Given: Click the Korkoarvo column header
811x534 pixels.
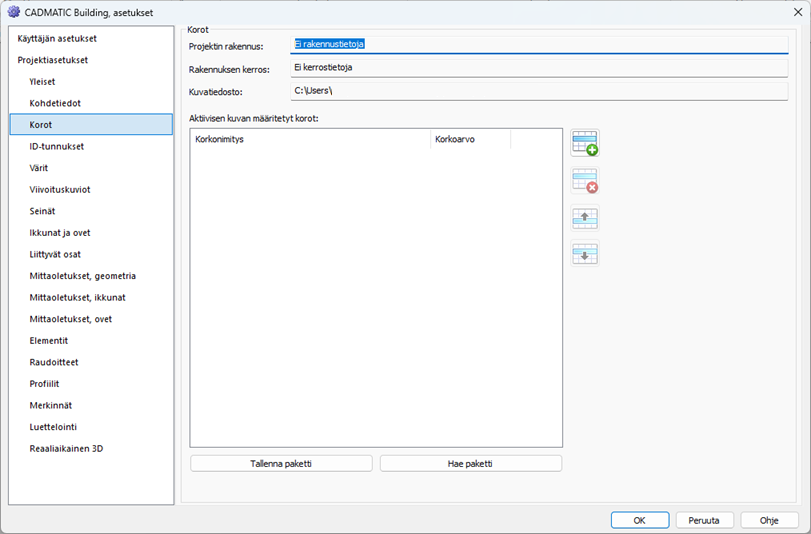Looking at the screenshot, I should coord(470,139).
